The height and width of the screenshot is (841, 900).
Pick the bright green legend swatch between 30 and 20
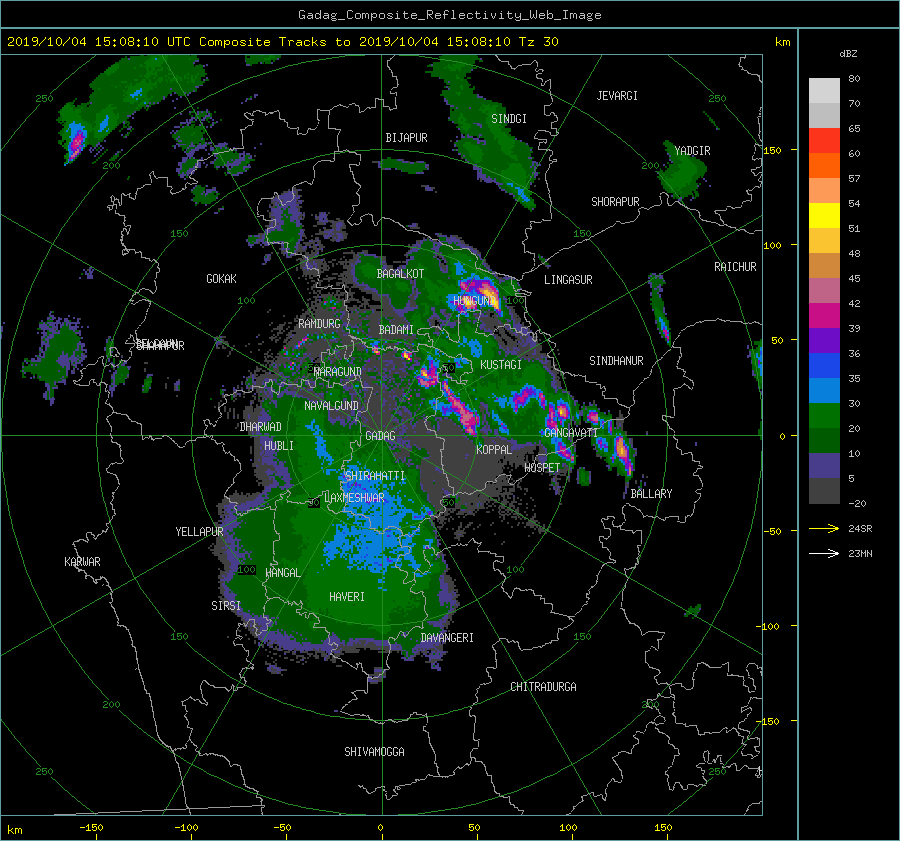[x=824, y=416]
